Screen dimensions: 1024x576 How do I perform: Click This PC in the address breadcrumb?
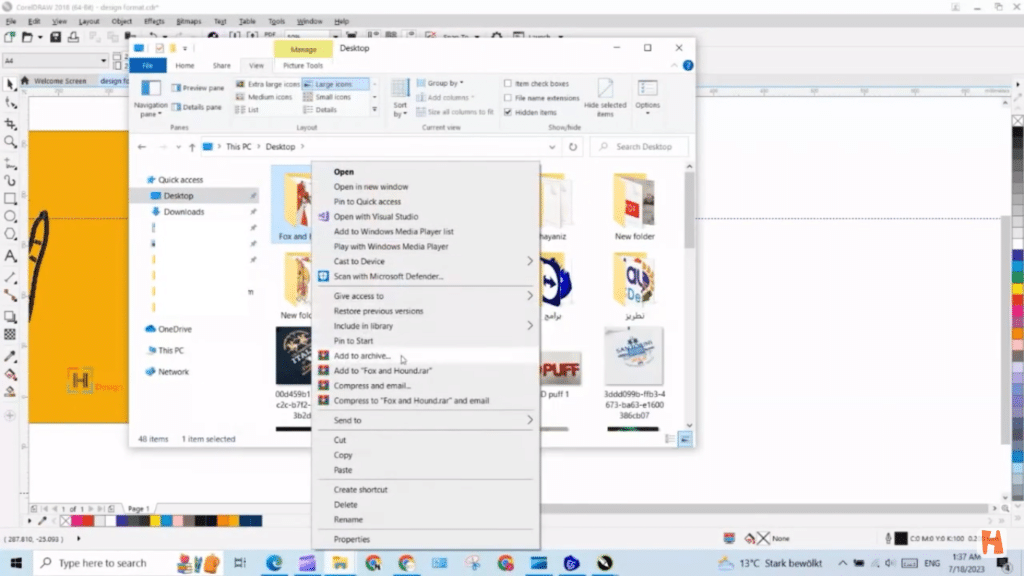click(238, 147)
